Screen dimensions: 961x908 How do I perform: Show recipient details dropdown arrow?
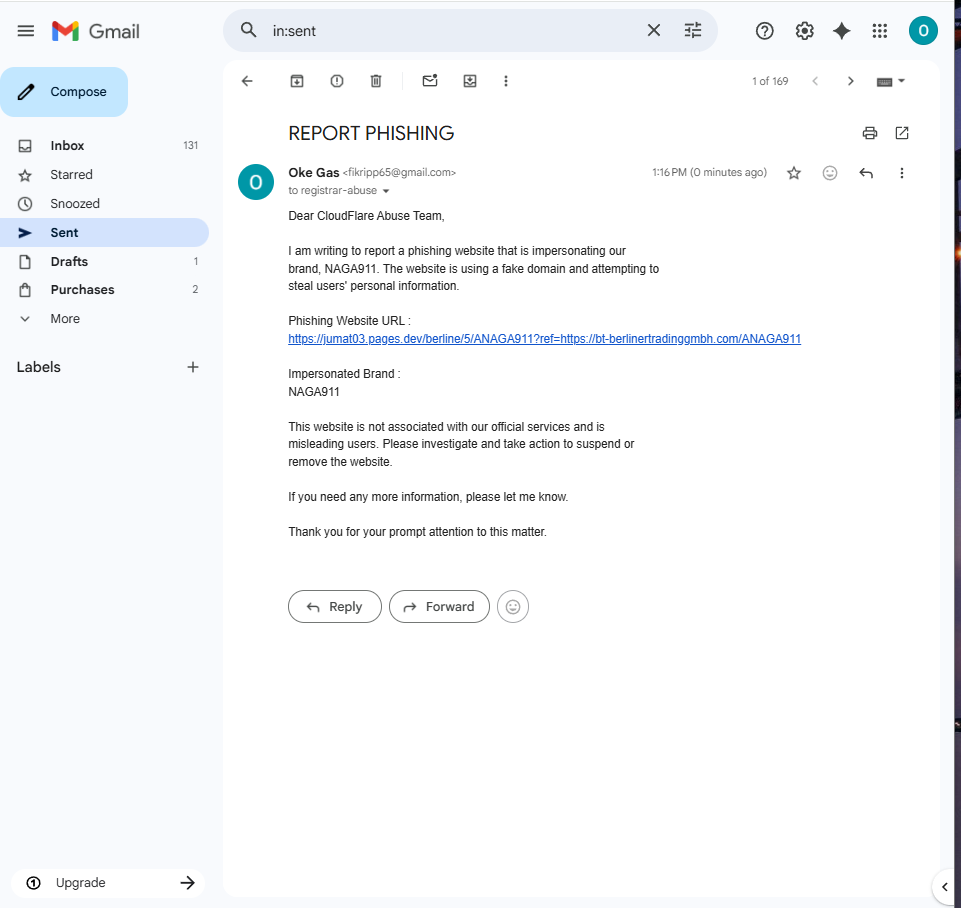[386, 191]
